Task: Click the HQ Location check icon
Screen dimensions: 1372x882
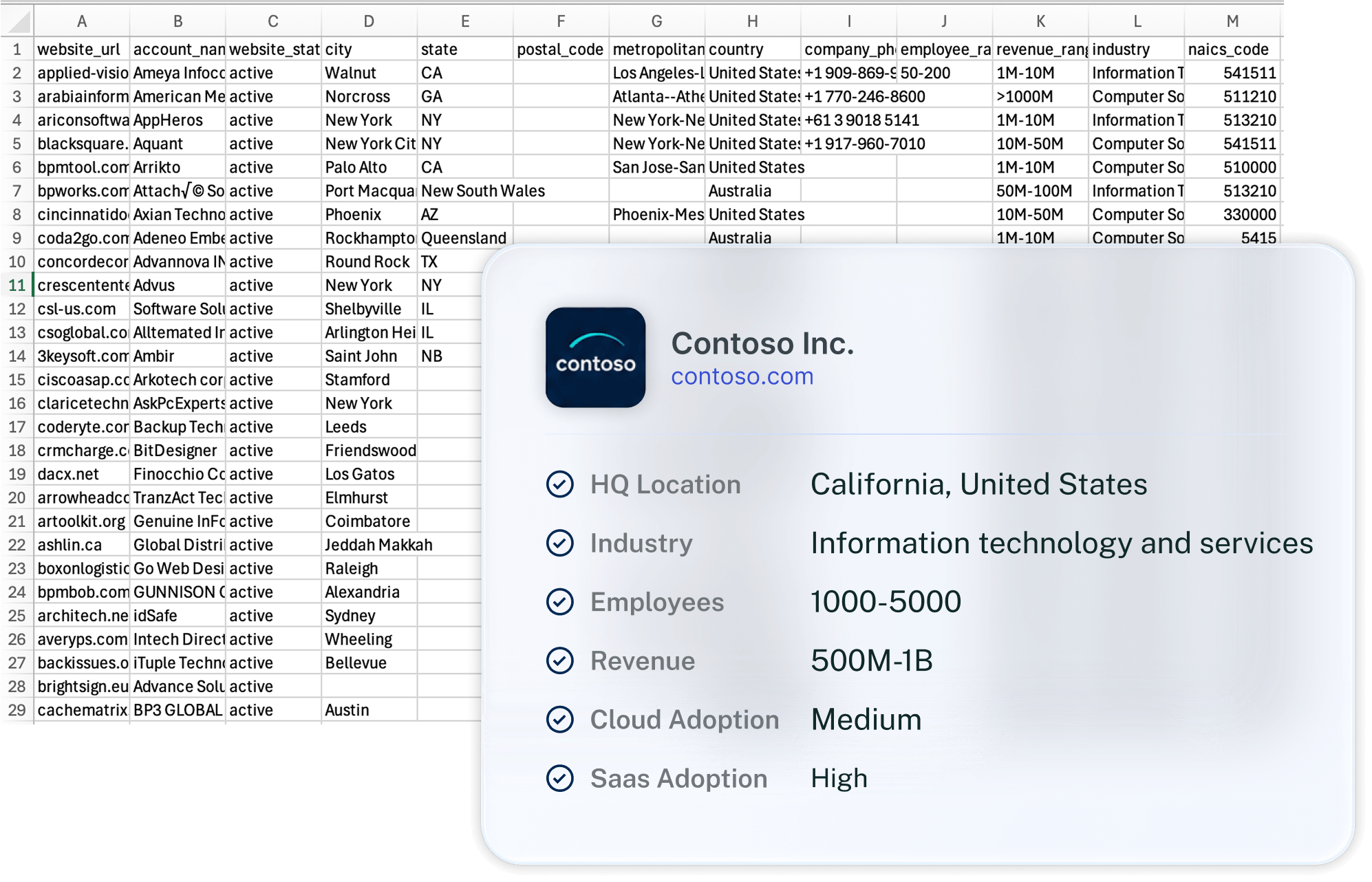Action: [560, 484]
